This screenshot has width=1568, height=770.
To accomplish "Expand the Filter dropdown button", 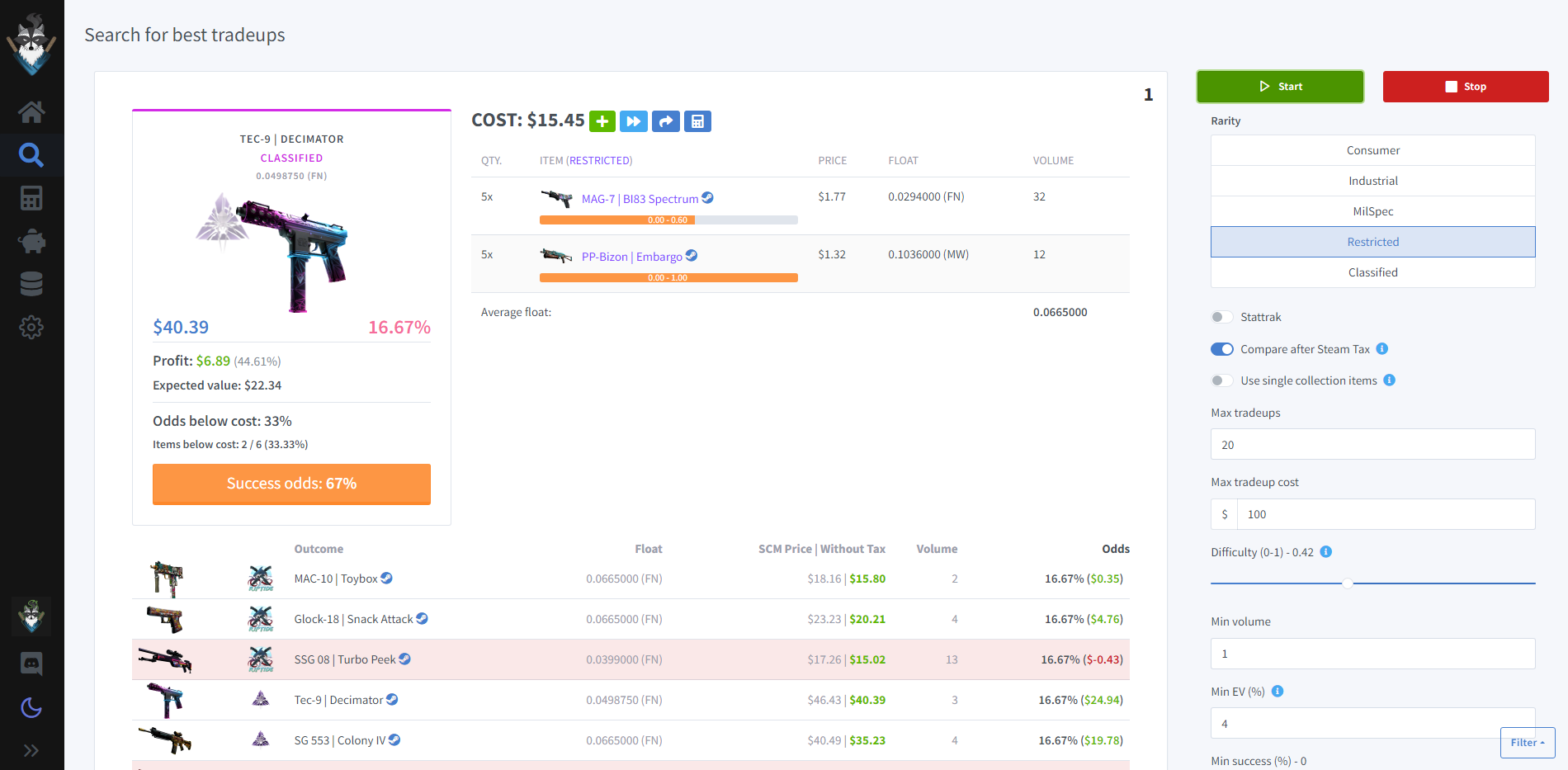I will coord(1527,742).
